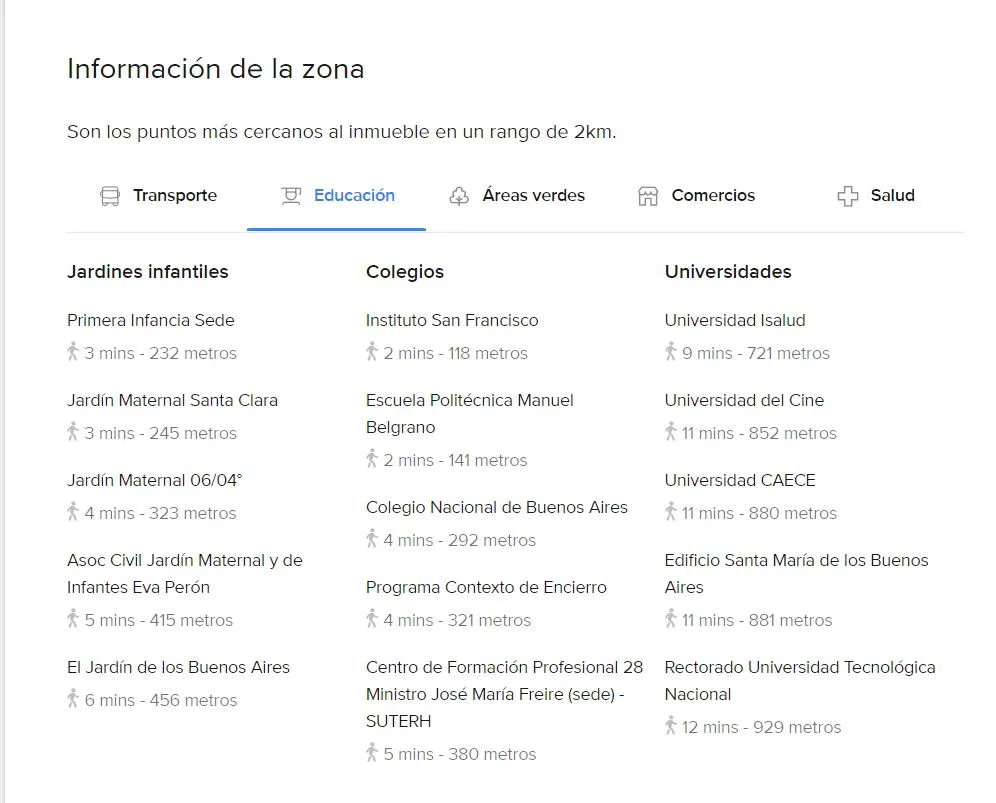Image resolution: width=996 pixels, height=803 pixels.
Task: Select Rectorado Universidad Tecnológica Nacional entry
Action: tap(799, 680)
